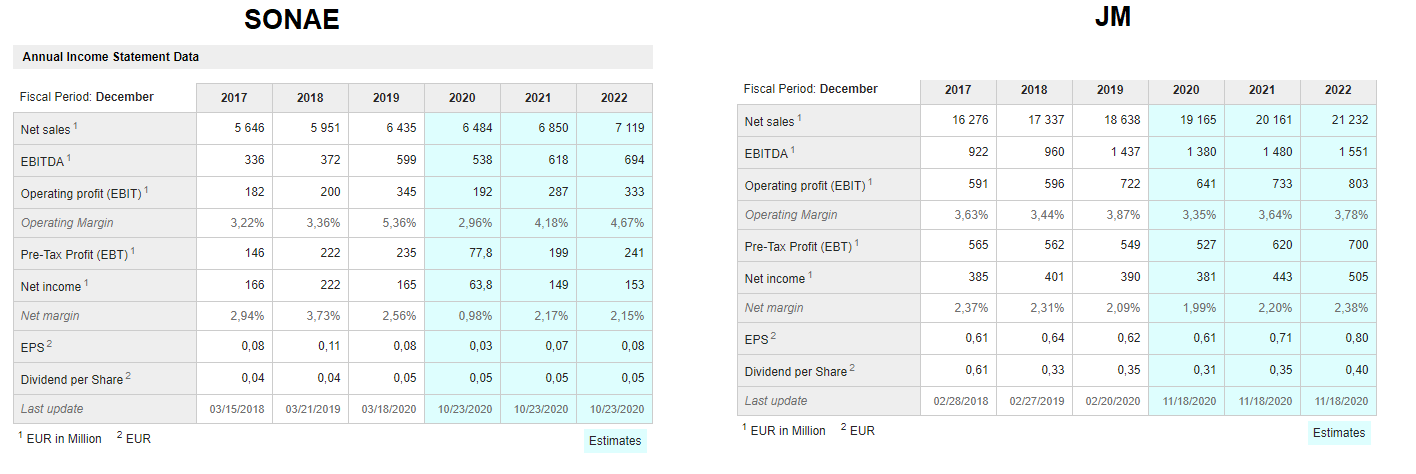Click the SONAE table Estimates legend
1416x474 pixels.
615,441
